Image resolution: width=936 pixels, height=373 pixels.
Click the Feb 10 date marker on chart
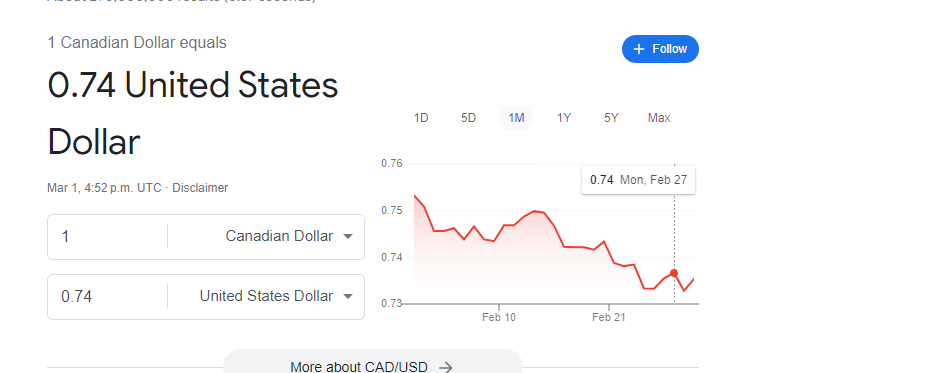499,317
